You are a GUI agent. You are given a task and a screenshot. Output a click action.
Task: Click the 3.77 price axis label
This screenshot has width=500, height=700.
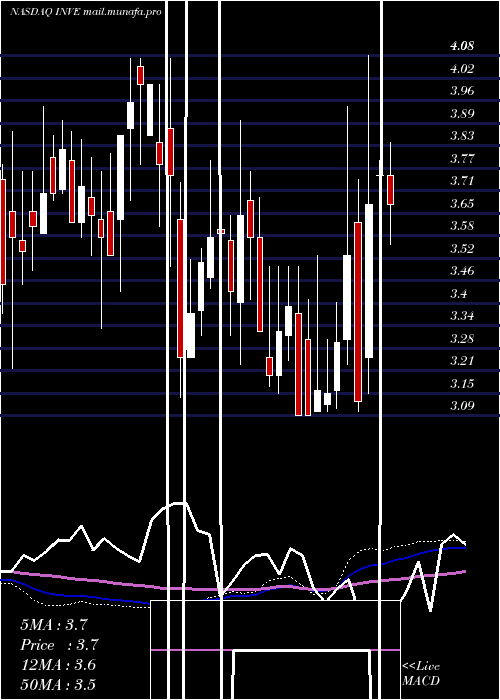[x=462, y=158]
